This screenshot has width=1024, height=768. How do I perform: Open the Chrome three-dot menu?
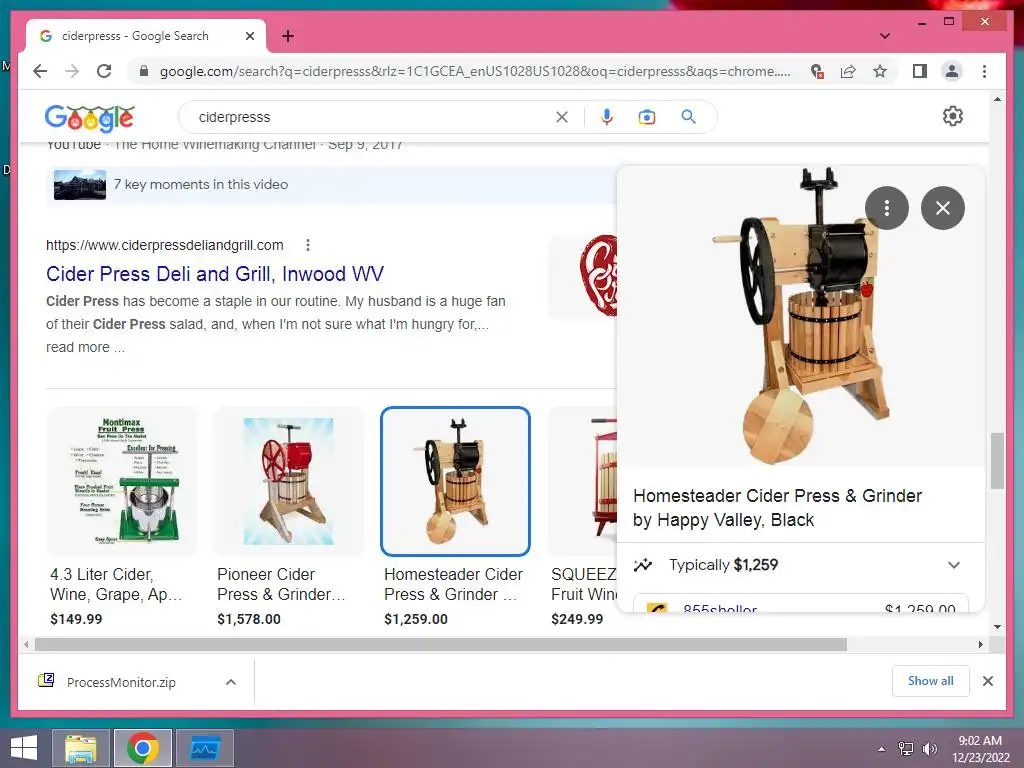(x=984, y=71)
